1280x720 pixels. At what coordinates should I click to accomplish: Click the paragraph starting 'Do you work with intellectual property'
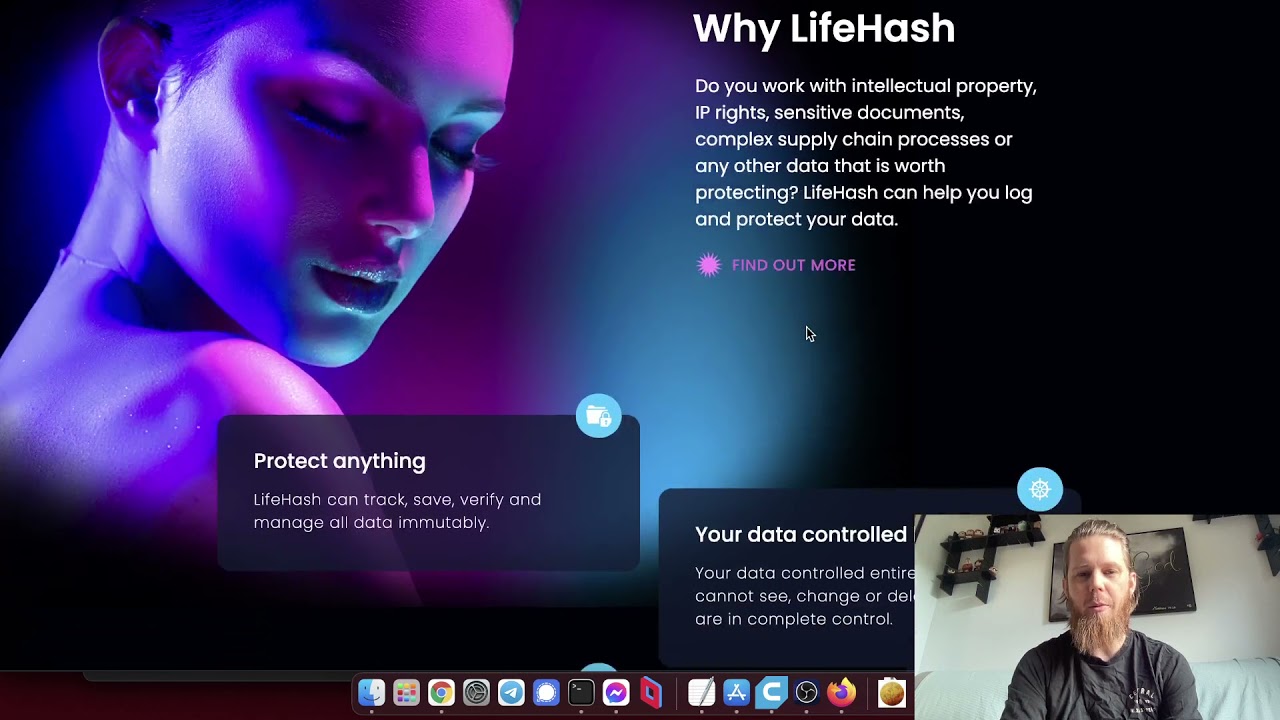pos(866,152)
